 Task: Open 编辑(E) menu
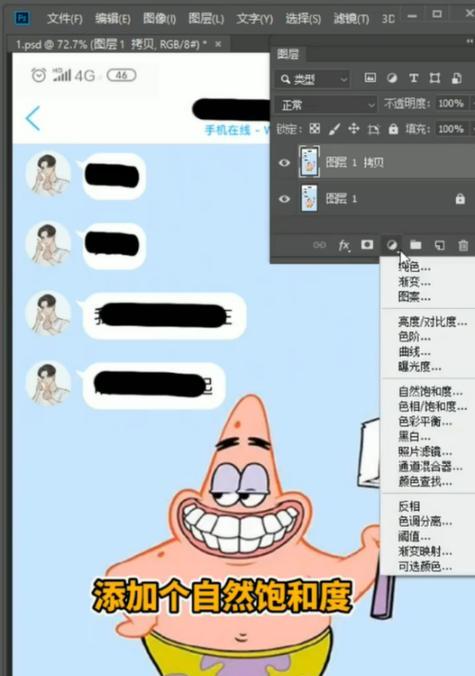pos(112,19)
